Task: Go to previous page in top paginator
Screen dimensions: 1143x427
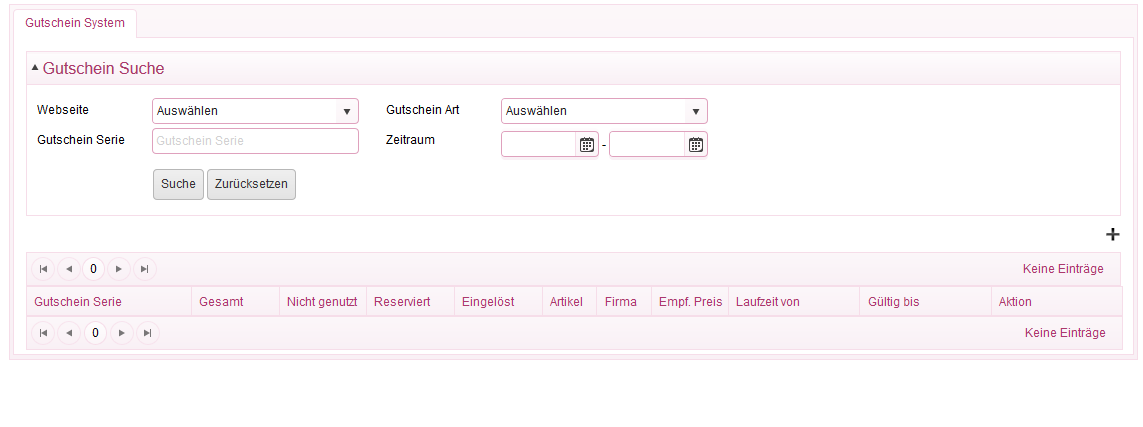Action: pyautogui.click(x=69, y=269)
